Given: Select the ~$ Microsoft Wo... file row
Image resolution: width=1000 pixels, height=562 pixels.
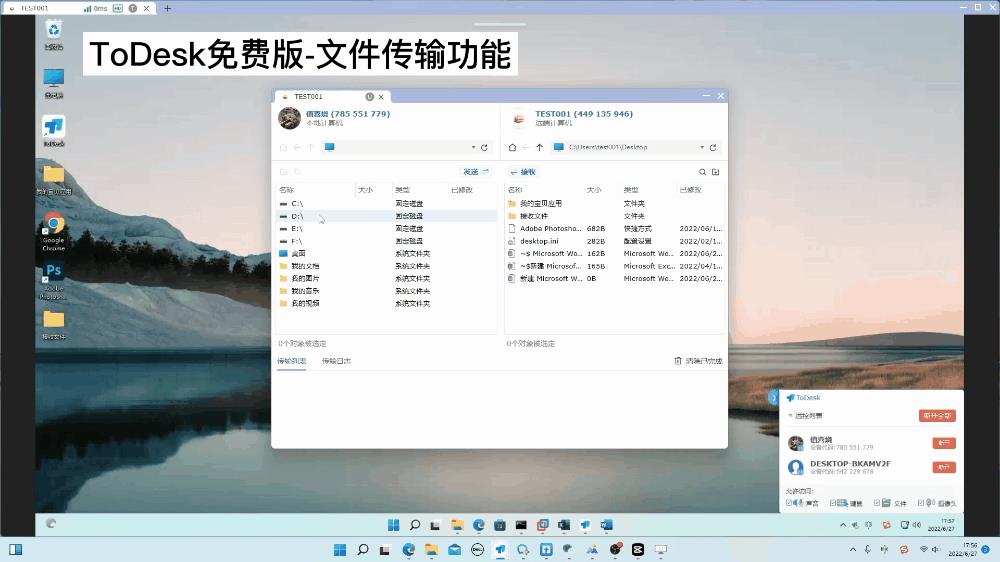Looking at the screenshot, I should [614, 253].
